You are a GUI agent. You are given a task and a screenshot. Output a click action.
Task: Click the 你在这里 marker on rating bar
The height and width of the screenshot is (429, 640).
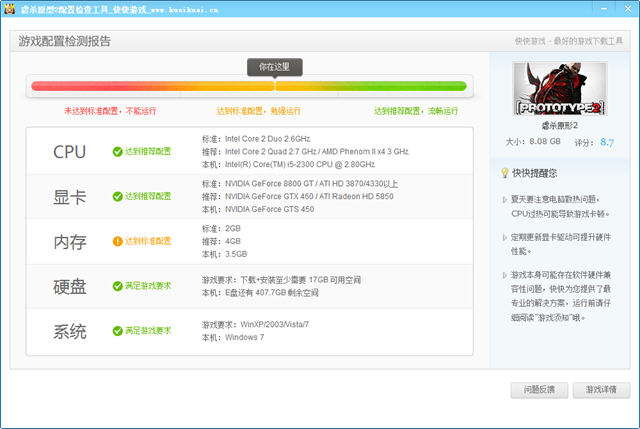tap(275, 67)
